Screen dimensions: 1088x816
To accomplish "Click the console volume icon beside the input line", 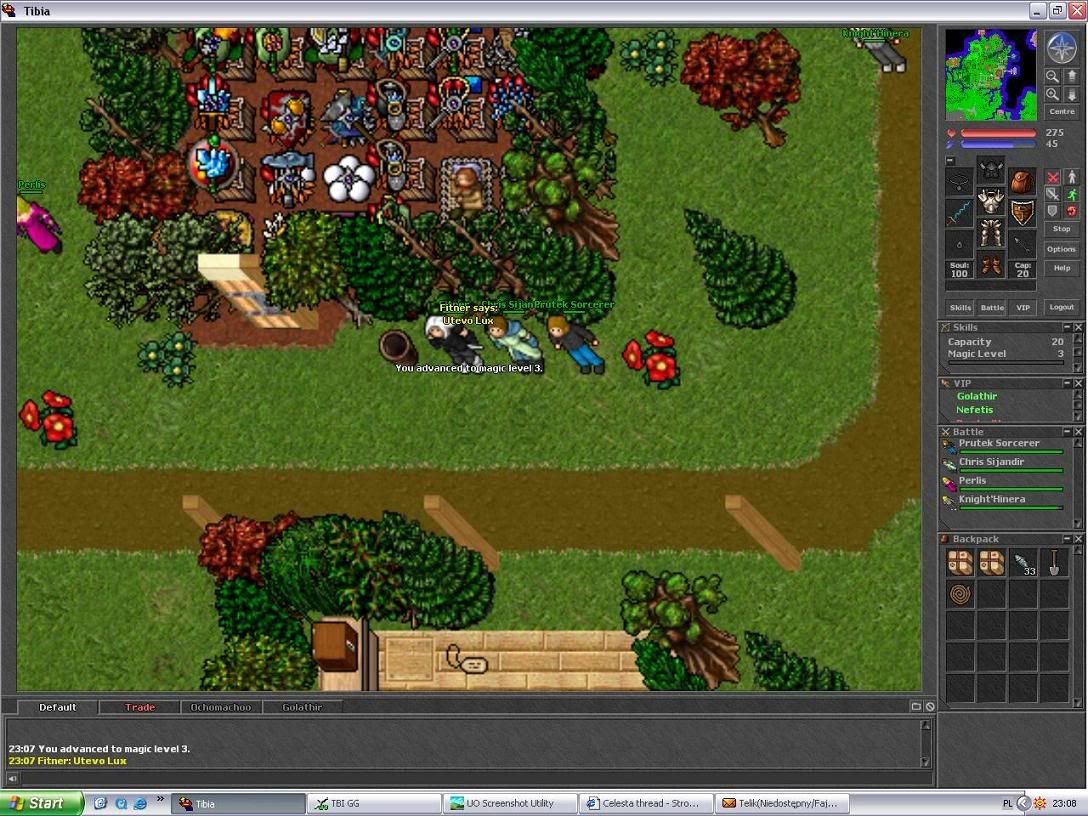I will (x=12, y=779).
